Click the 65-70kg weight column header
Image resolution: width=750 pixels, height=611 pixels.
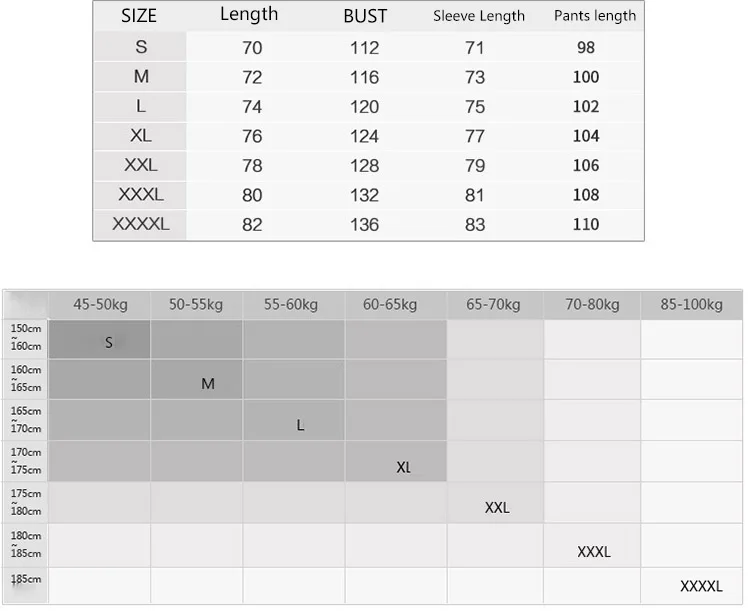pos(493,305)
